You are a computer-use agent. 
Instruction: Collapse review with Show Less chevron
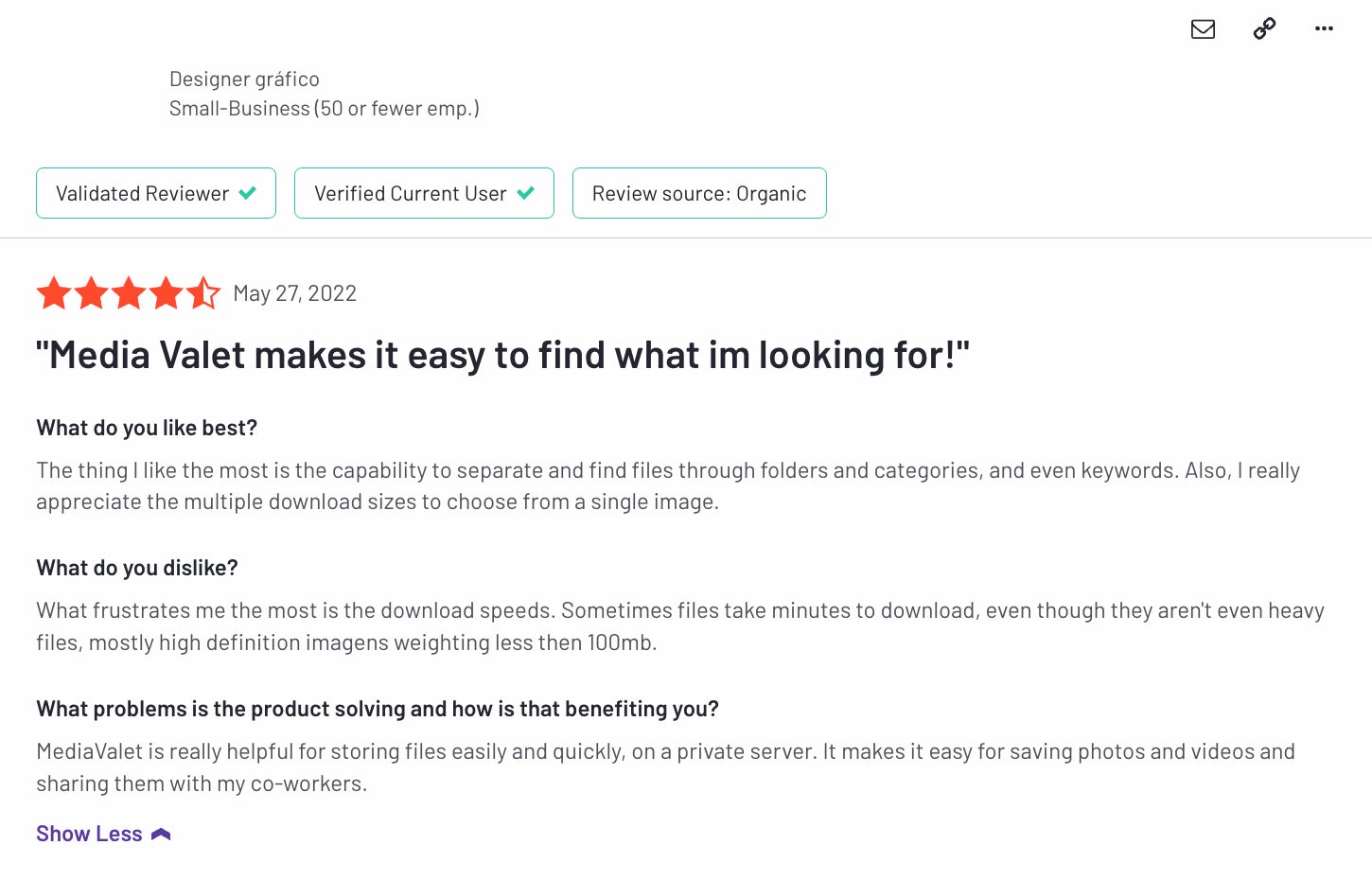coord(161,834)
